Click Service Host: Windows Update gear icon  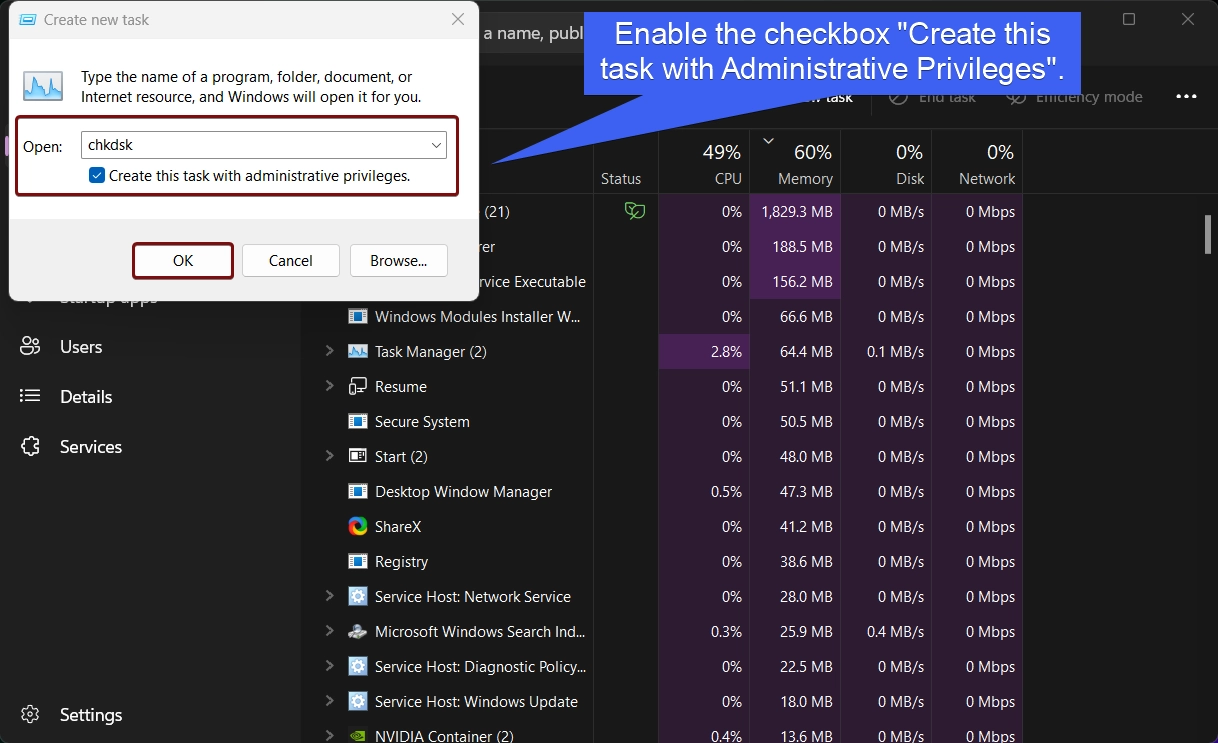coord(358,702)
